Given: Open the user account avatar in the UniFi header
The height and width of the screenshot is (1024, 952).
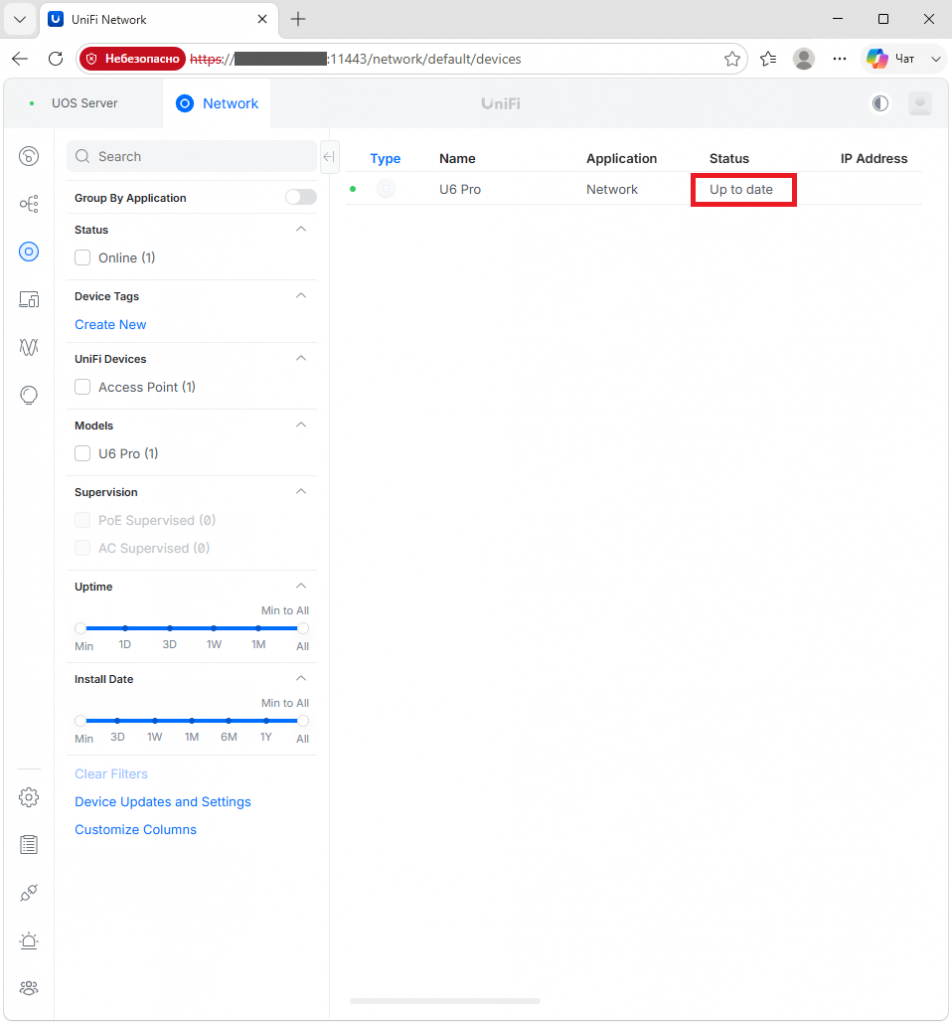Looking at the screenshot, I should click(920, 103).
